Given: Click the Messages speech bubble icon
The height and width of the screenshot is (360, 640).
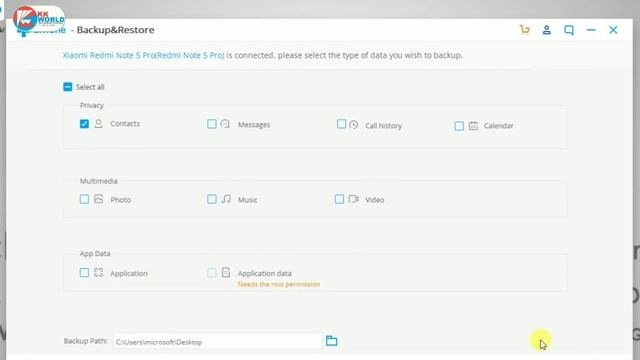Looking at the screenshot, I should pyautogui.click(x=225, y=124).
